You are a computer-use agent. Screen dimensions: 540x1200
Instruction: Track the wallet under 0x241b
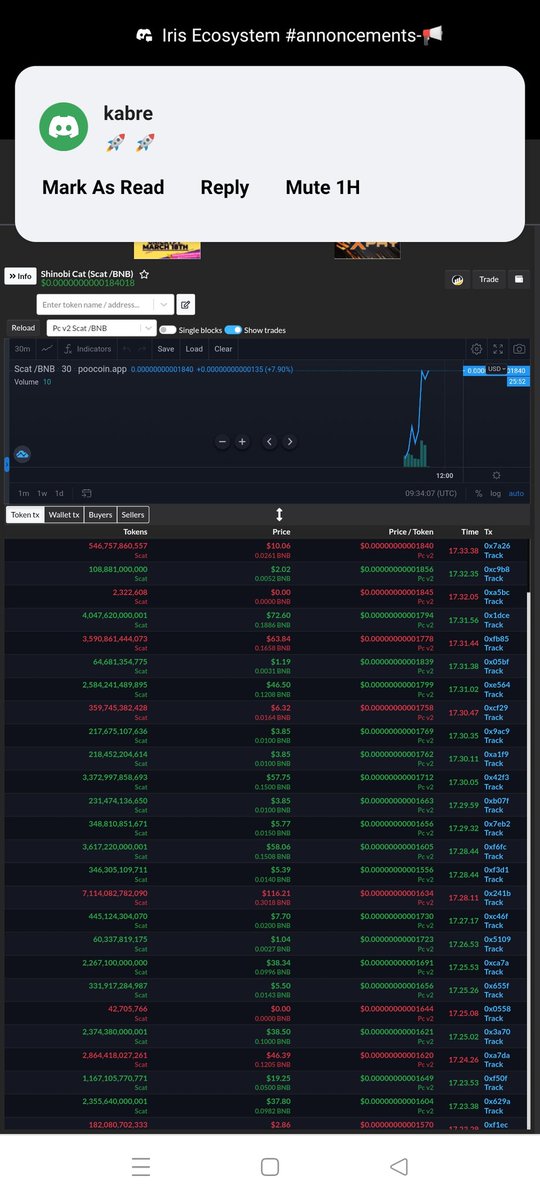(494, 902)
